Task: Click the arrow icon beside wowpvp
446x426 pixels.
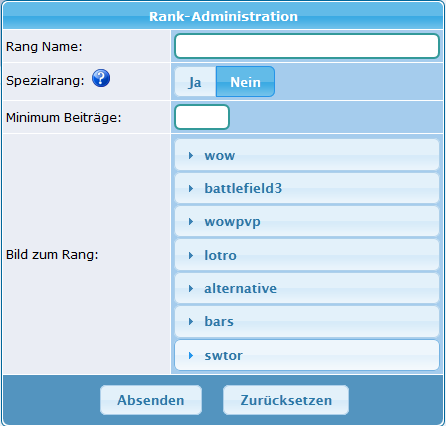Action: tap(191, 222)
